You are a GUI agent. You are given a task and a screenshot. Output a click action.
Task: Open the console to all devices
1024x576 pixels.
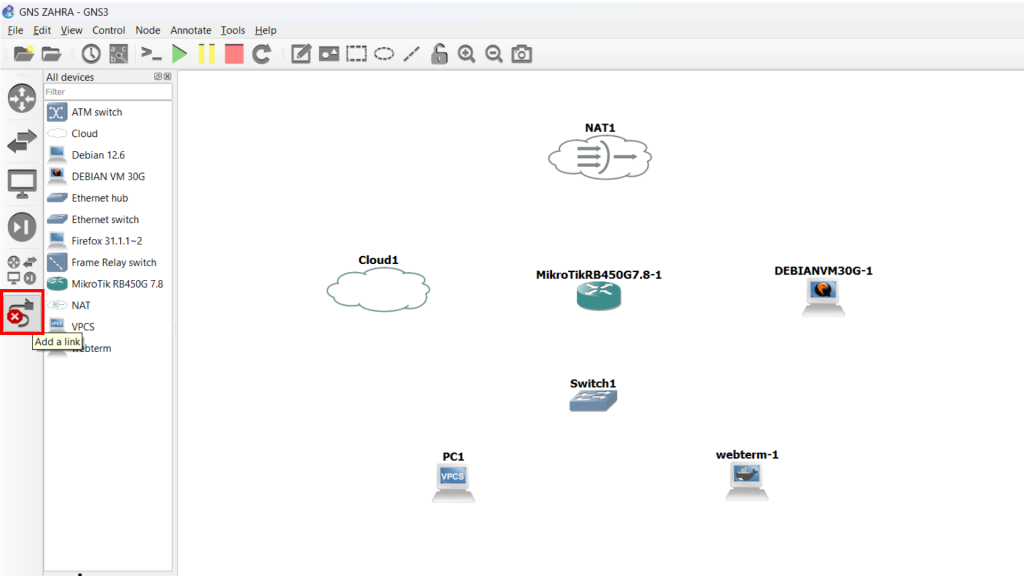point(151,54)
